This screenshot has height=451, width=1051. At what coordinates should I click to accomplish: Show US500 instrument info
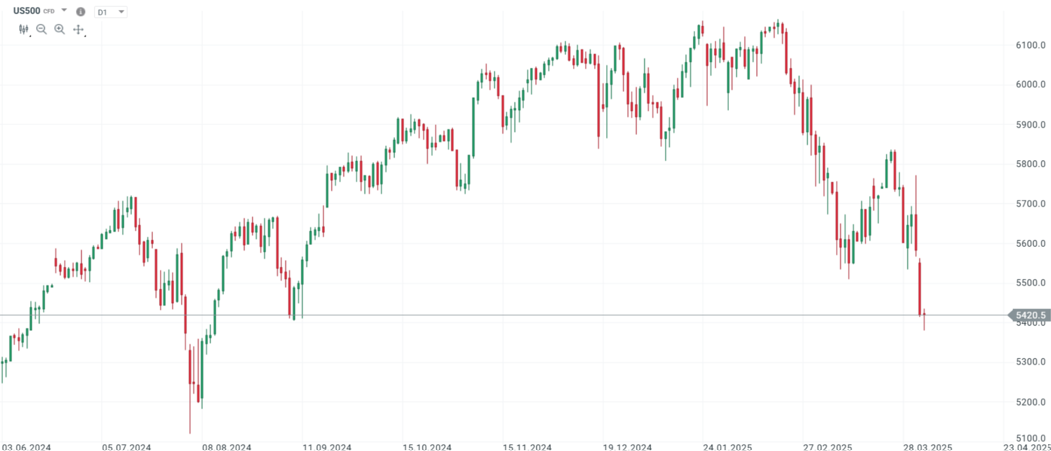(81, 12)
